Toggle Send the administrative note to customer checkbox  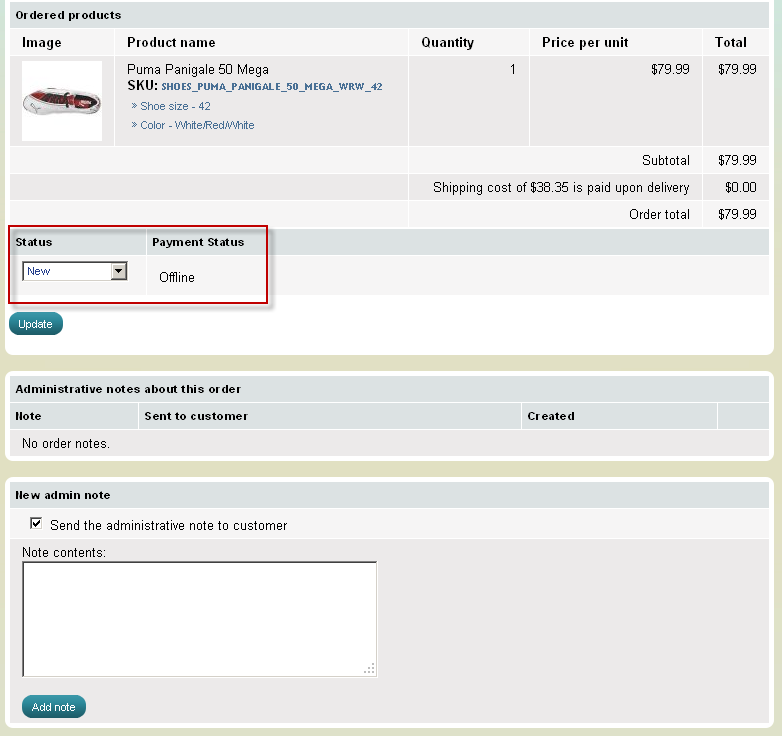[37, 524]
